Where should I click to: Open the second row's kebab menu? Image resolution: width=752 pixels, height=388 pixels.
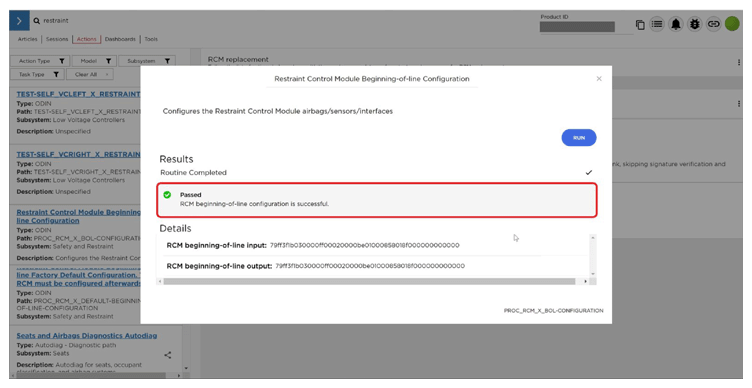[739, 104]
